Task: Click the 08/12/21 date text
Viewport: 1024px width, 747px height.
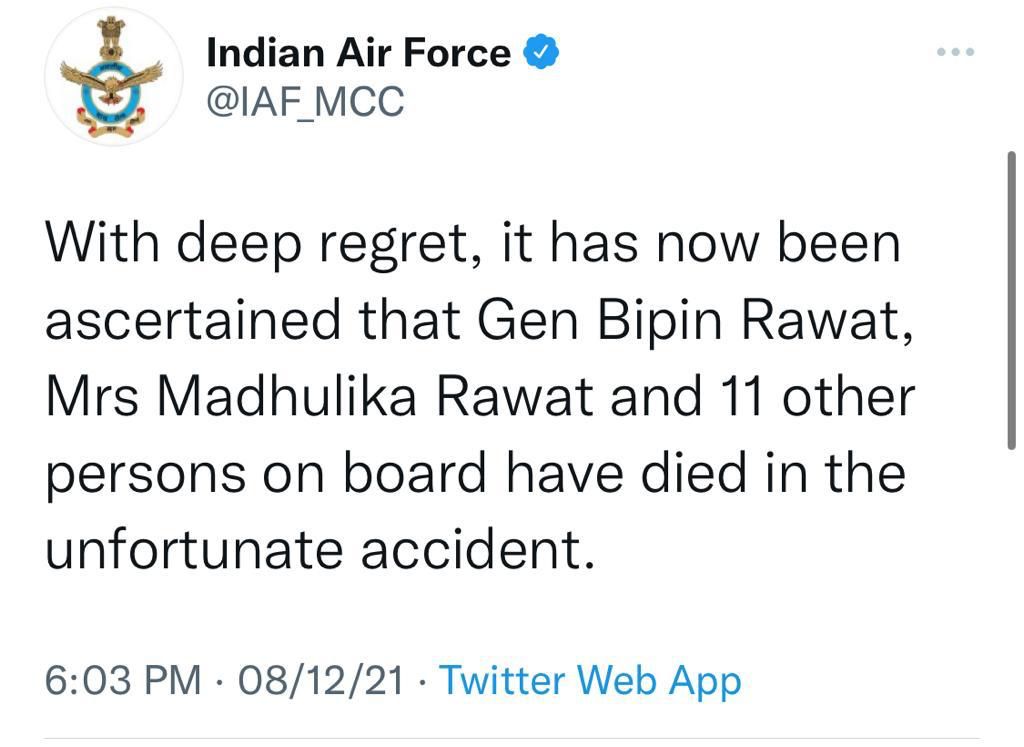Action: tap(321, 682)
